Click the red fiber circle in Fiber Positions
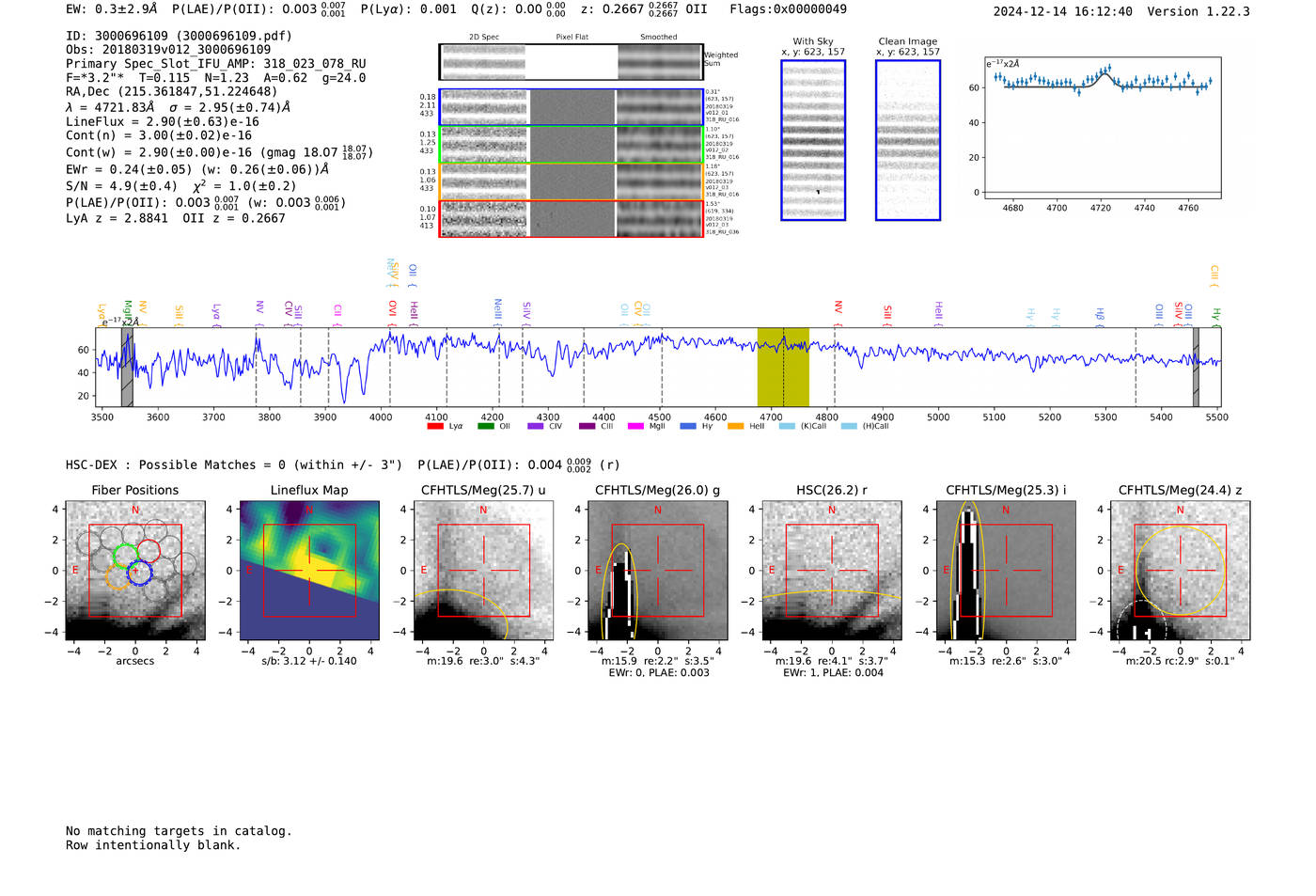Screen dimensions: 1316x896 click(x=149, y=552)
